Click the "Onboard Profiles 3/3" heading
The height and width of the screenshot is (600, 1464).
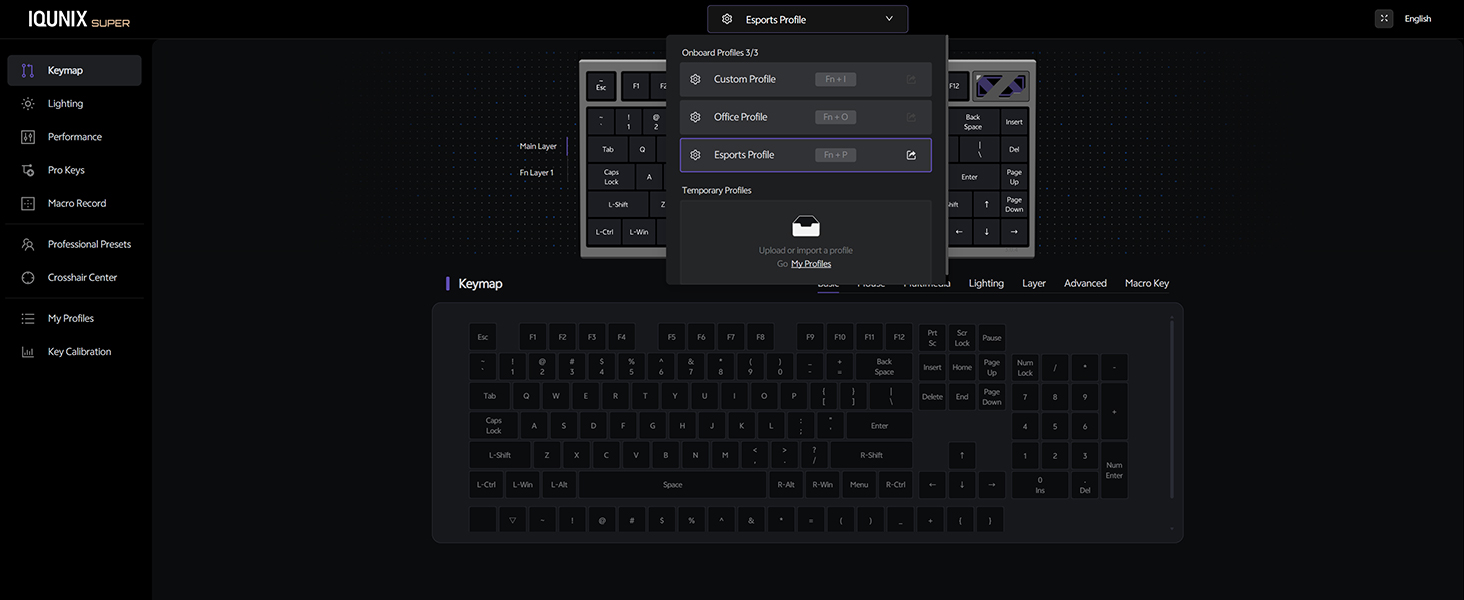[720, 52]
